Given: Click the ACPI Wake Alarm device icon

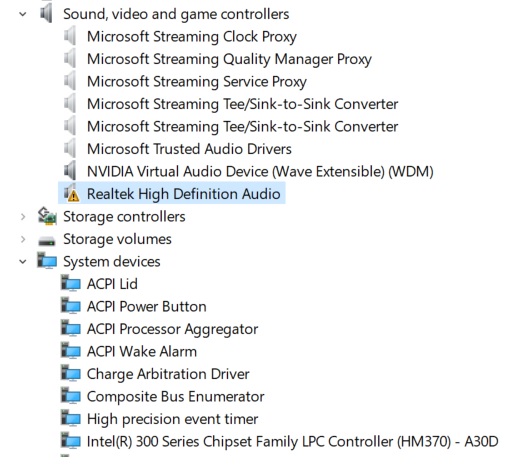Looking at the screenshot, I should click(71, 351).
